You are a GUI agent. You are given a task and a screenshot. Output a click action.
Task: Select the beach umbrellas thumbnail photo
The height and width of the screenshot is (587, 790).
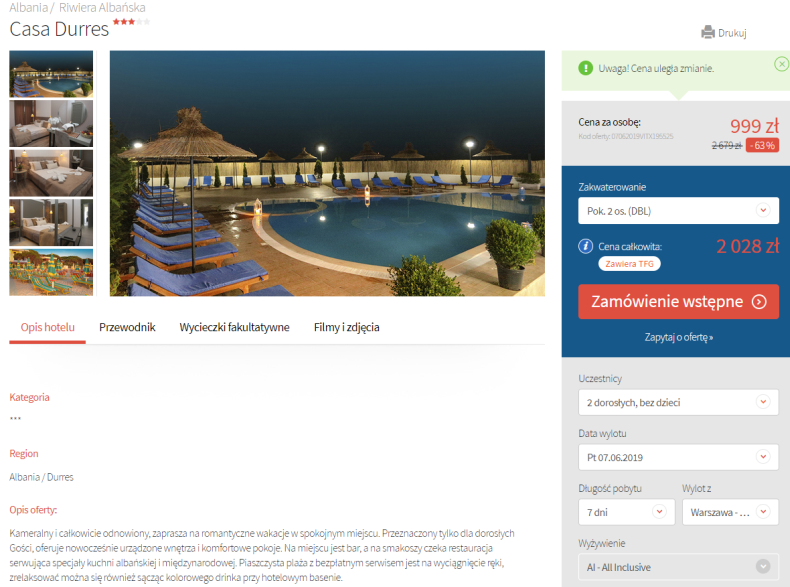pos(51,272)
